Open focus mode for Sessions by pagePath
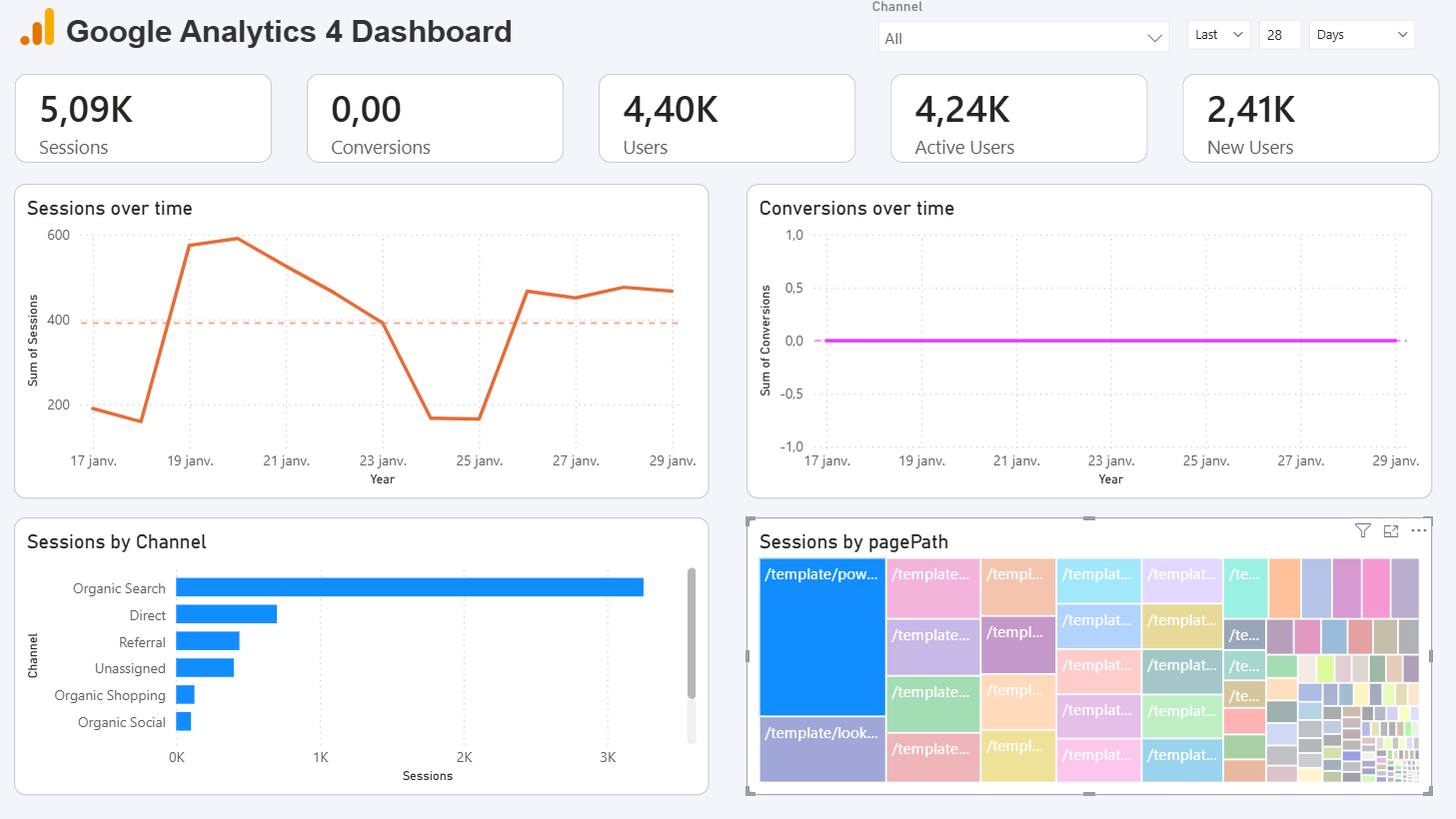The image size is (1456, 819). point(1391,530)
